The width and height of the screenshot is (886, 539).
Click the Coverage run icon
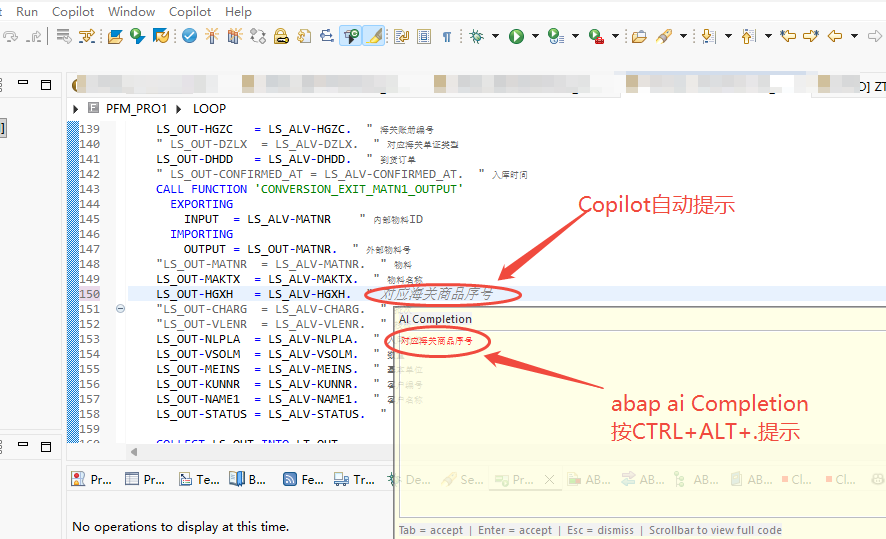[x=556, y=37]
